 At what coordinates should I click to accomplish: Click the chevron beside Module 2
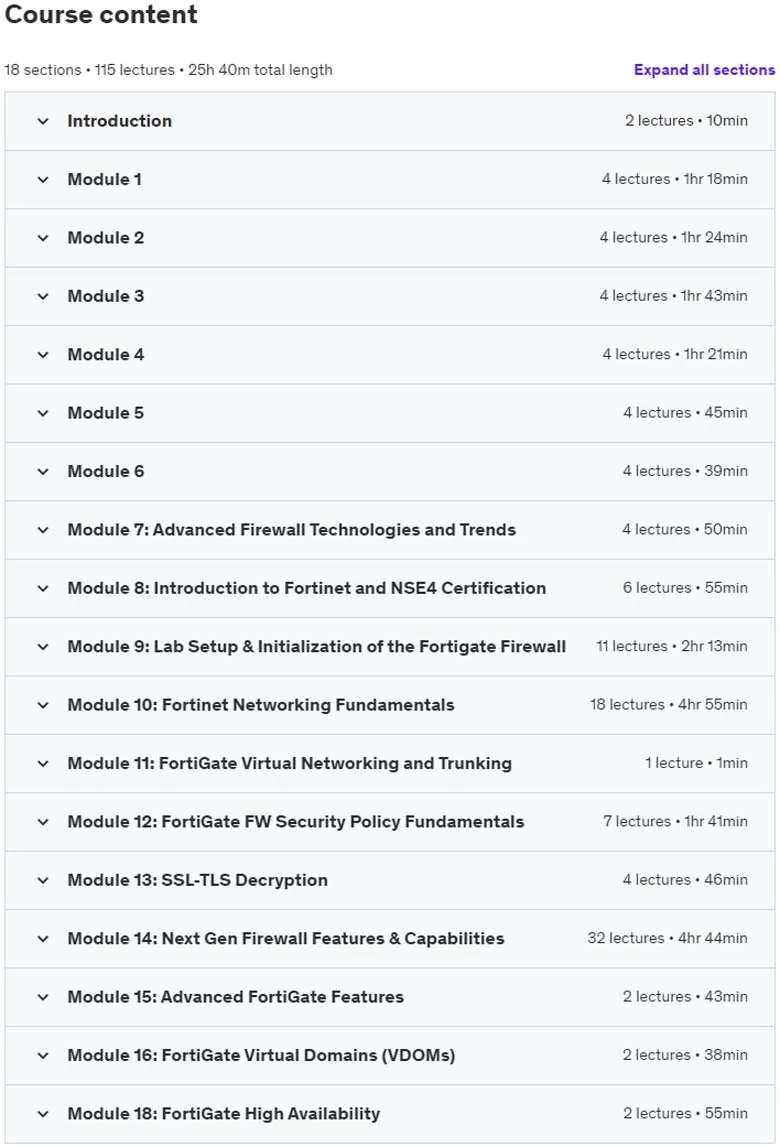coord(43,238)
